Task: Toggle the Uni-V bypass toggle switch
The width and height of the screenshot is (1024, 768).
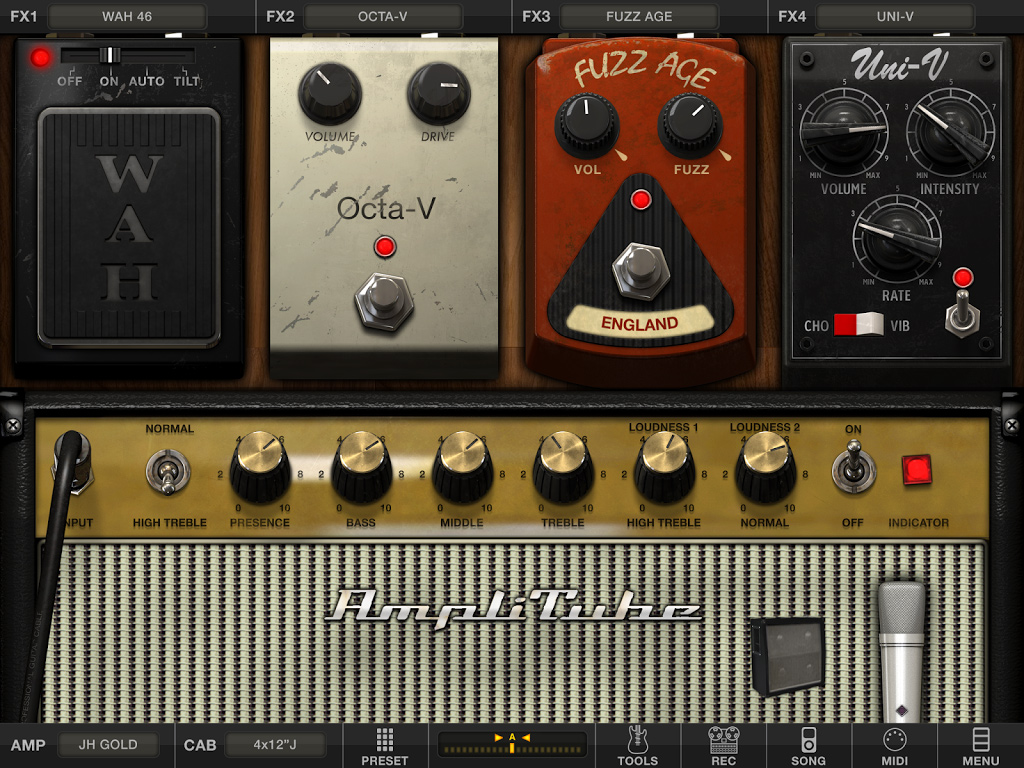Action: 963,313
